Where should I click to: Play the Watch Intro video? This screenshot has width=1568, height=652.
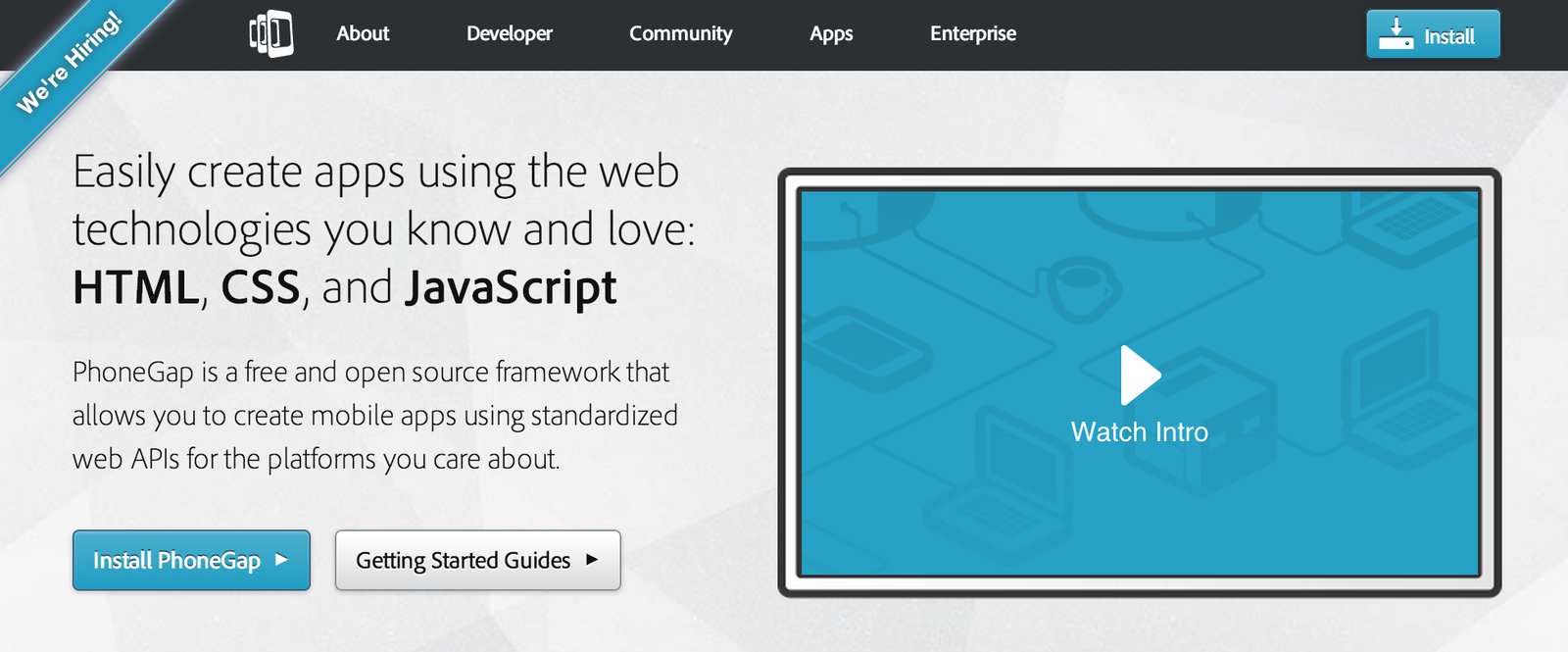[x=1140, y=375]
